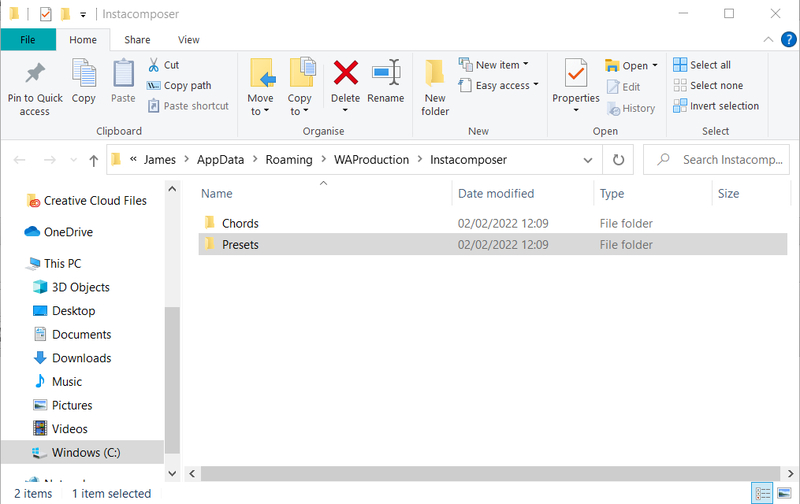Open Creative Cloud Files in sidebar
Screen dimensions: 800x504
[x=87, y=200]
